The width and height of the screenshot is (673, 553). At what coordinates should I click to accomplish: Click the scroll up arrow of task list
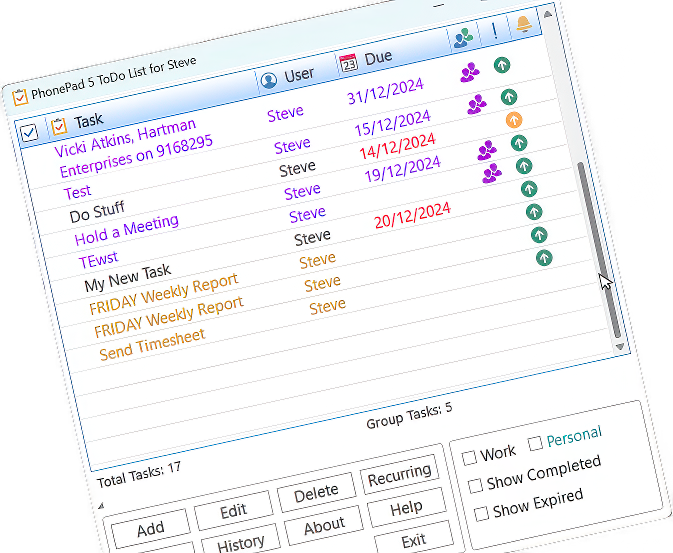(x=548, y=14)
